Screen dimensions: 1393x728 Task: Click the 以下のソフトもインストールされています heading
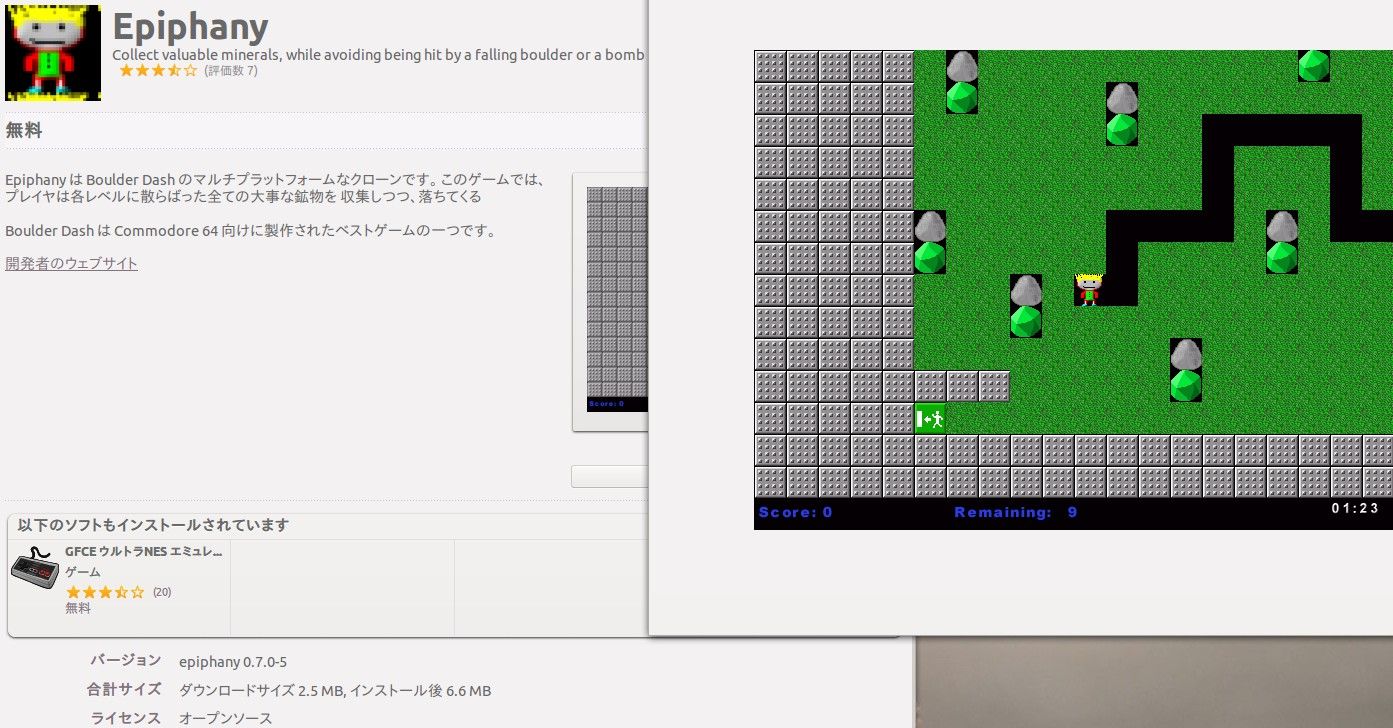154,525
